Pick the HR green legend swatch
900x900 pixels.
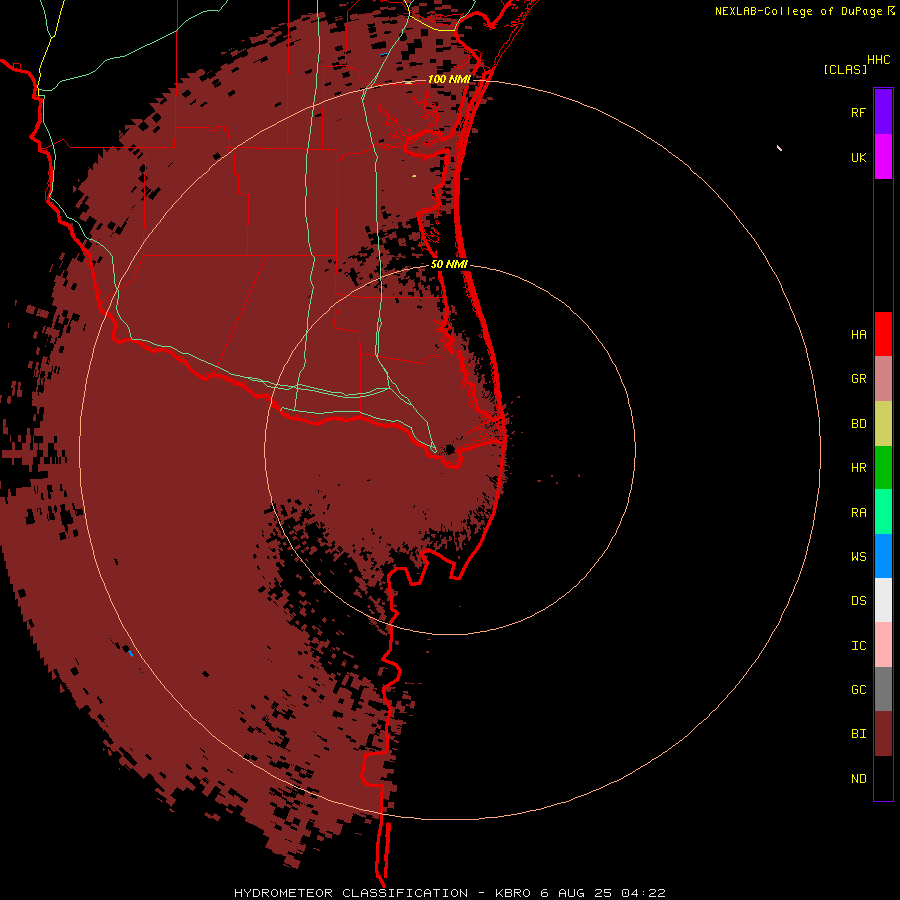click(883, 468)
